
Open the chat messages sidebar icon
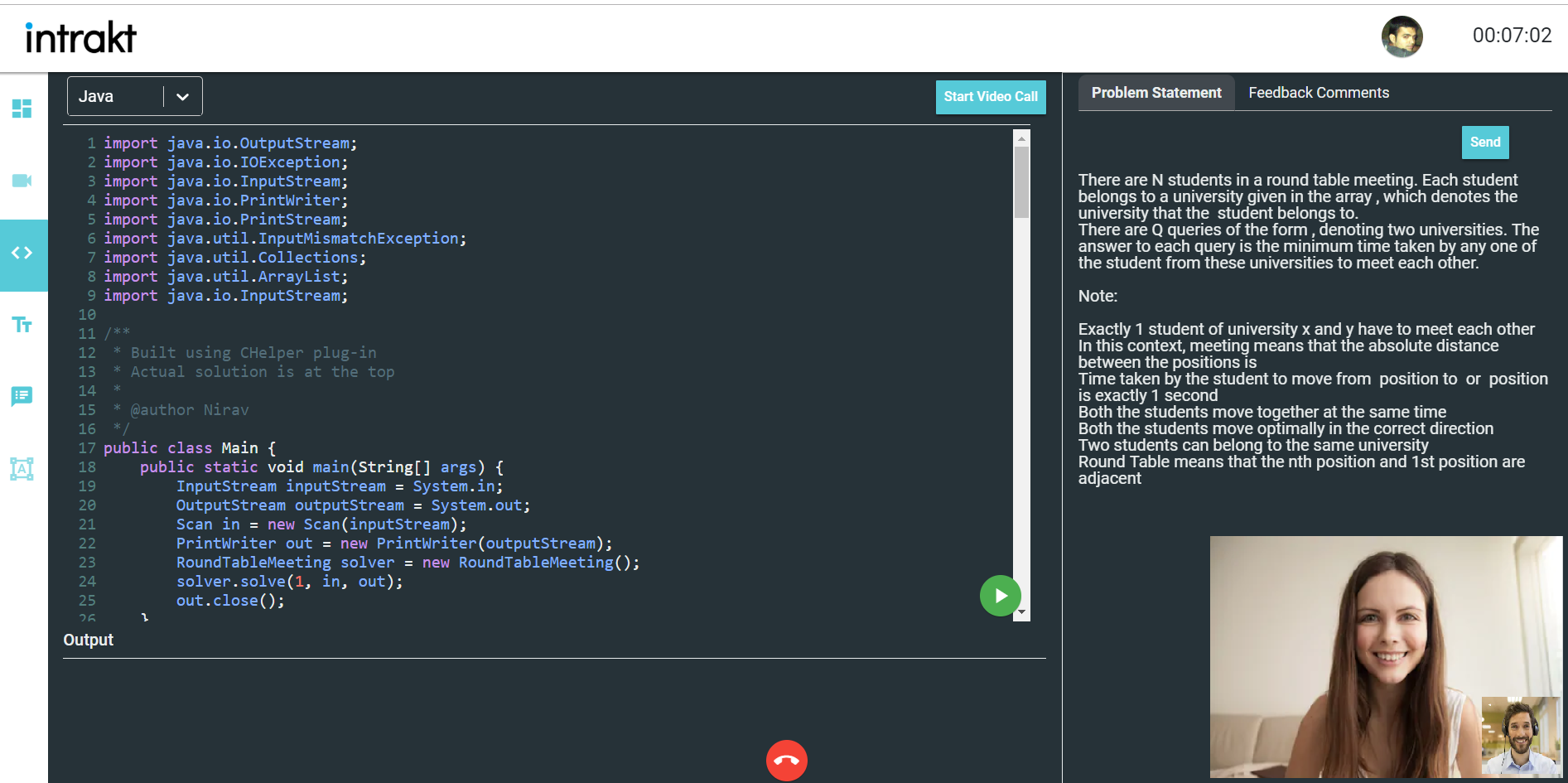22,396
